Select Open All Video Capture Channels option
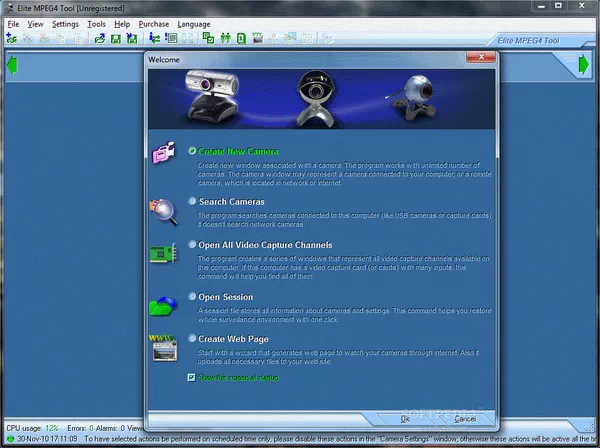The image size is (600, 448). pyautogui.click(x=192, y=244)
